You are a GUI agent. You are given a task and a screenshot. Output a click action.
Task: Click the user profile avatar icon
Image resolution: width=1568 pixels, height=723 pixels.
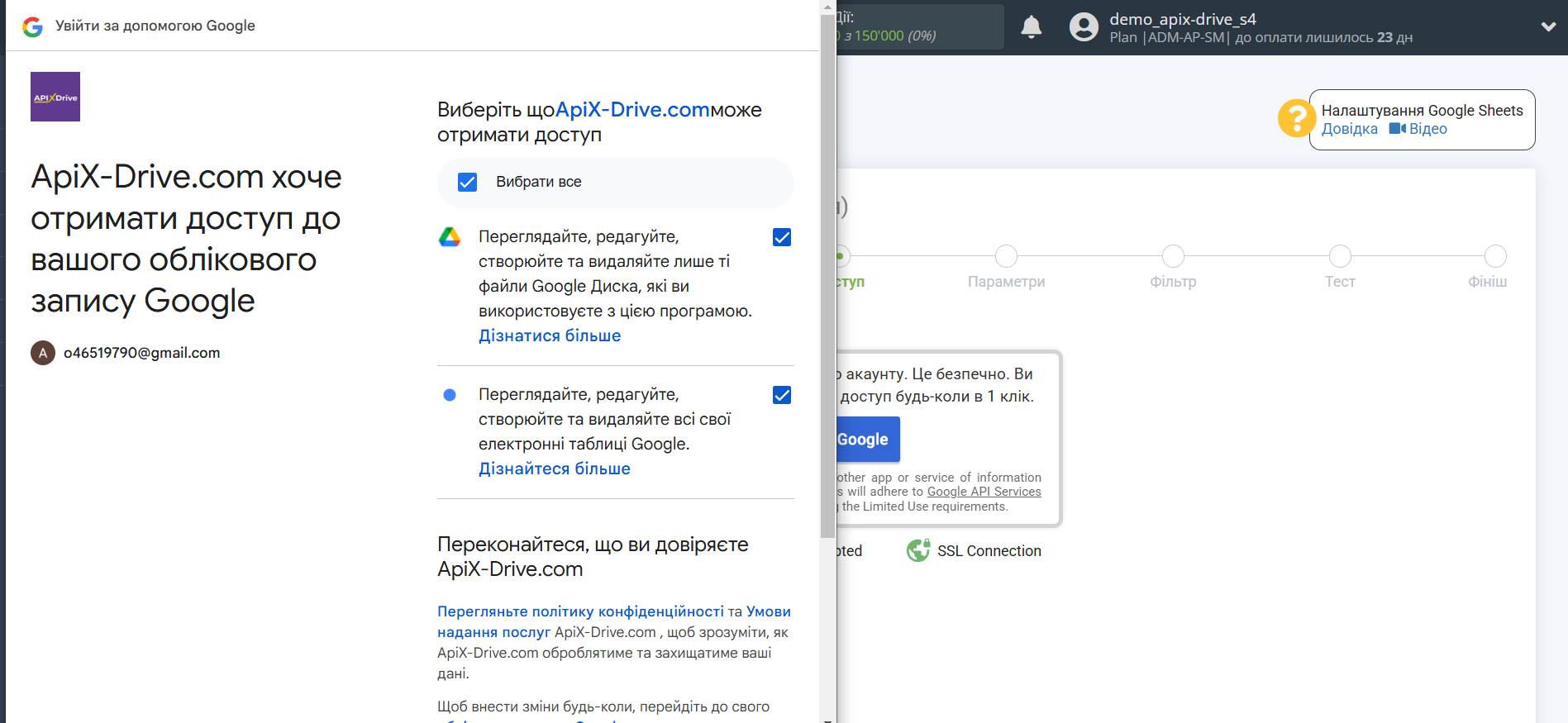(1084, 27)
